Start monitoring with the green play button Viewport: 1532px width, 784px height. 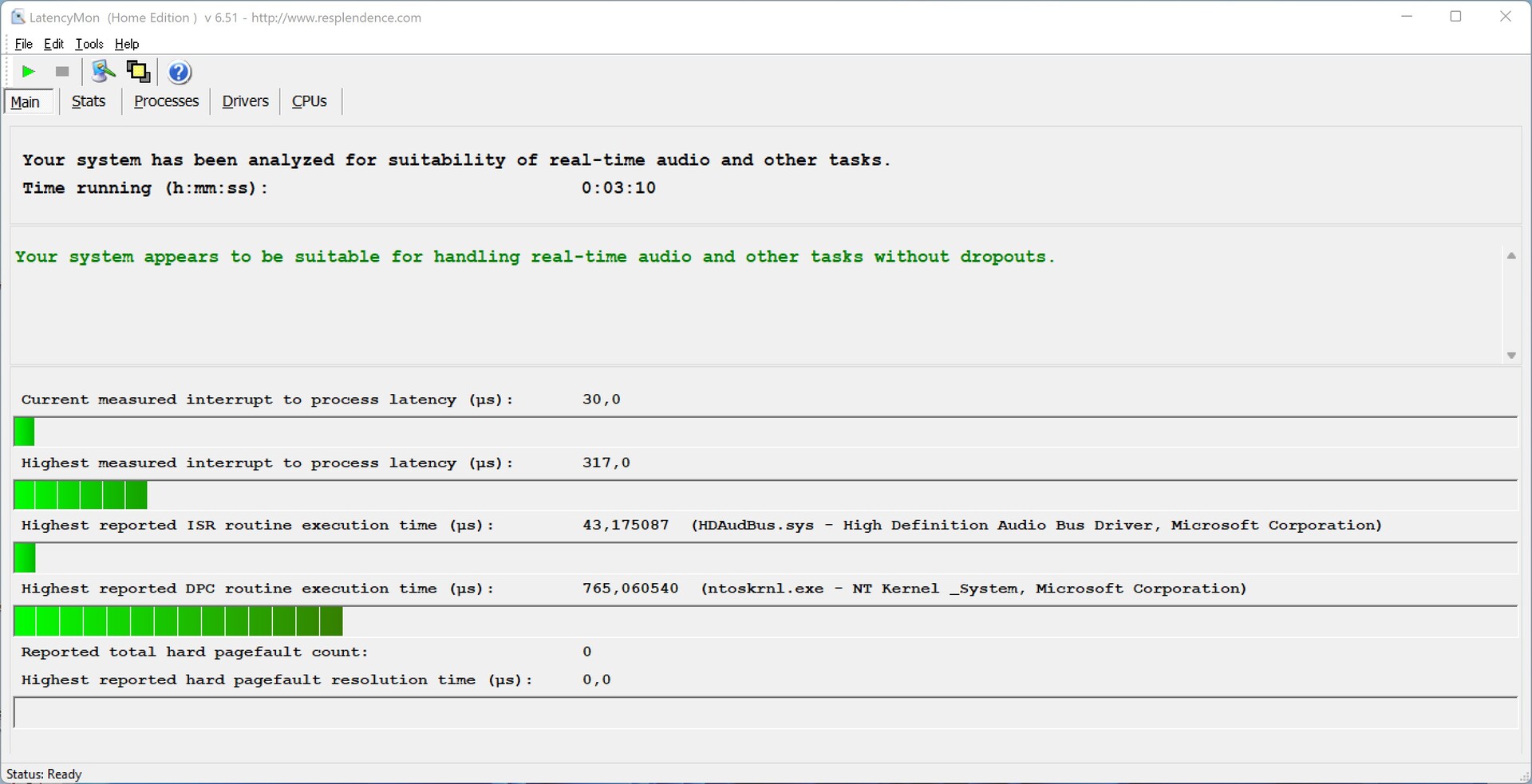28,72
